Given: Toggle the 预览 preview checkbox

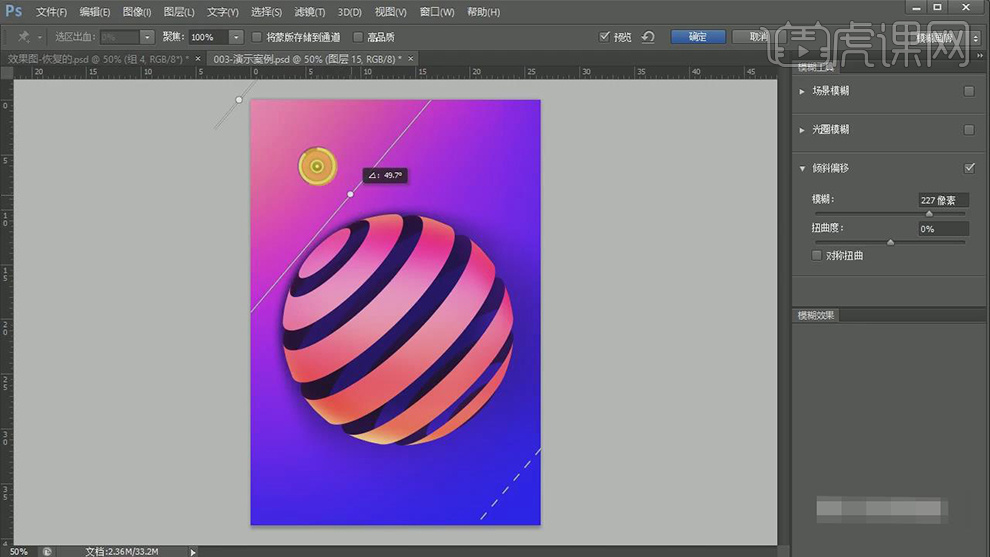Looking at the screenshot, I should tap(604, 37).
